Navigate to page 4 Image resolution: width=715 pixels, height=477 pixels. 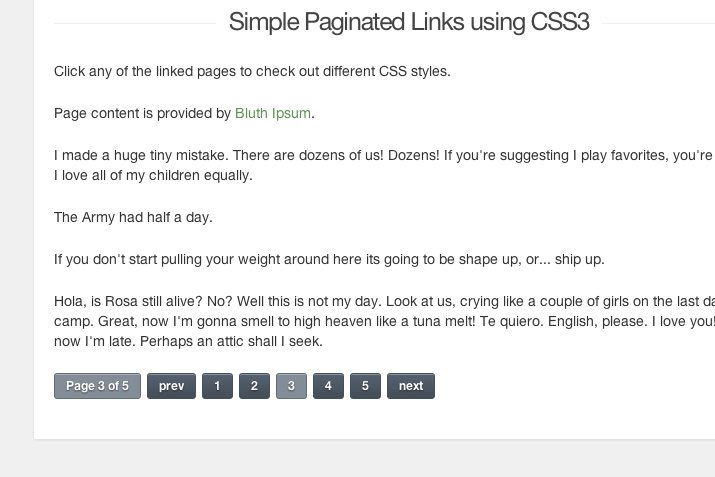[328, 386]
